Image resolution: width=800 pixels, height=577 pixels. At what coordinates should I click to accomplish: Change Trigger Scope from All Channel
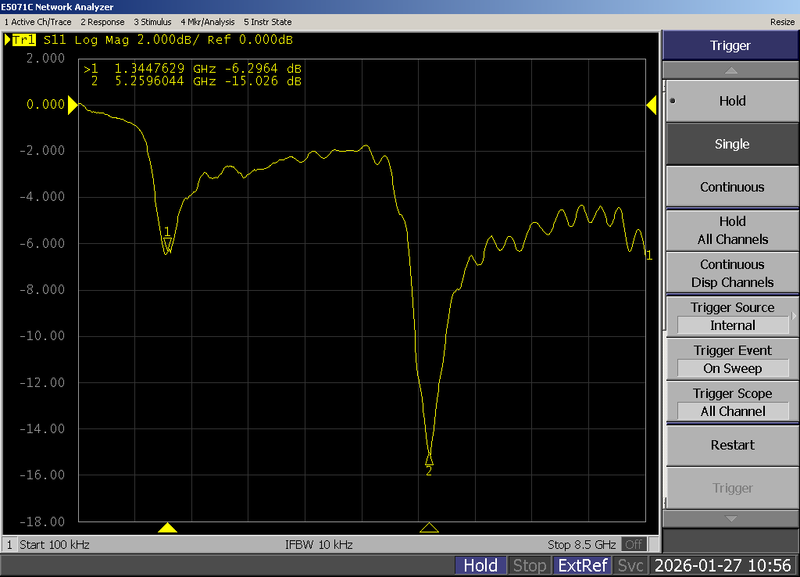pos(731,411)
